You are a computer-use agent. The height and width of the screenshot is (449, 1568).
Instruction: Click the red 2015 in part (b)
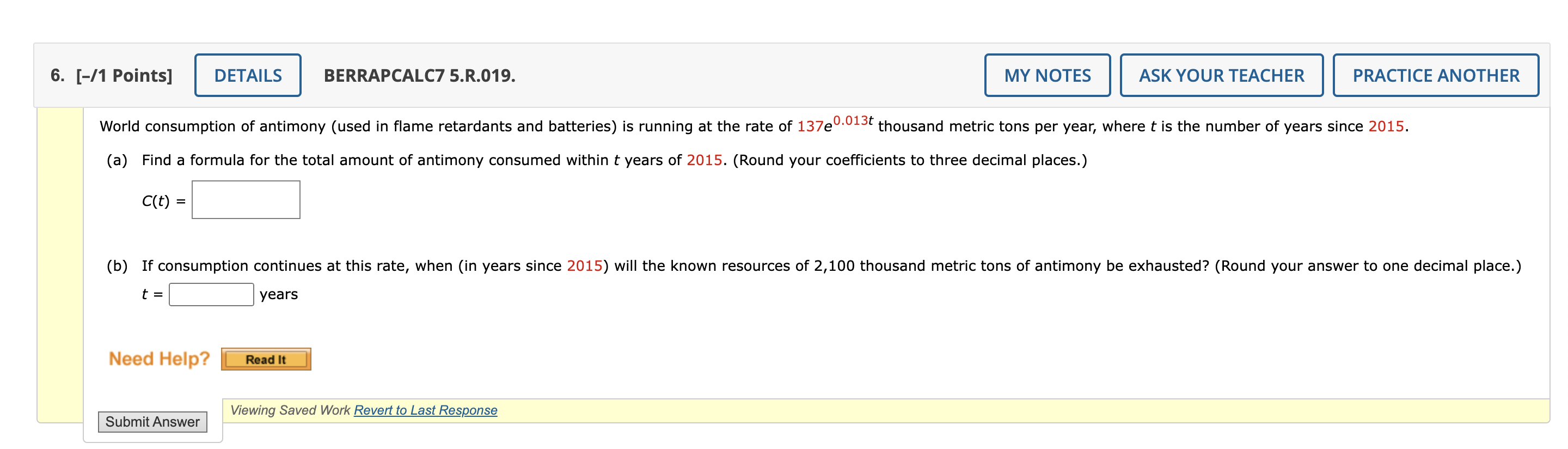pos(586,265)
